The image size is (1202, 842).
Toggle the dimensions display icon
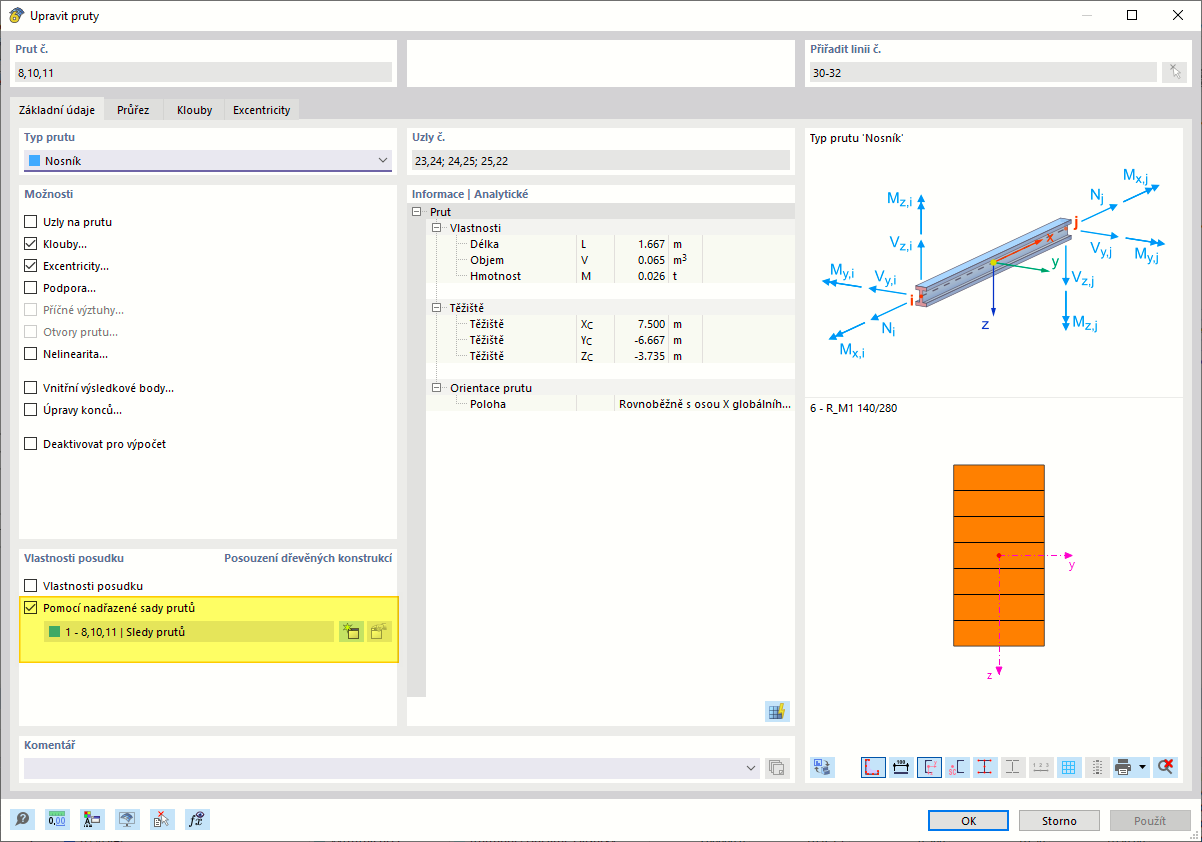pos(901,767)
